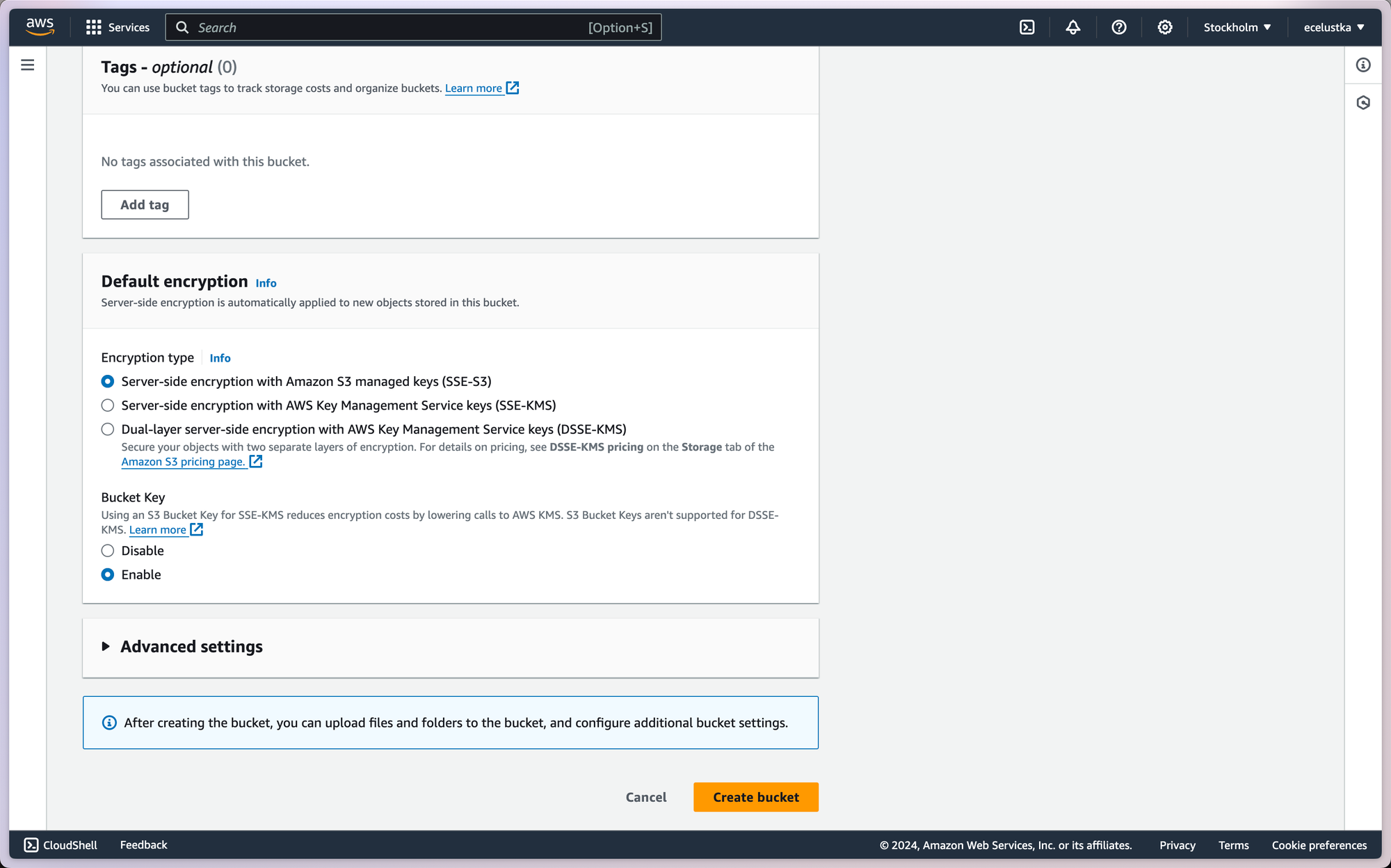This screenshot has width=1391, height=868.
Task: Open the settings gear icon
Action: click(x=1164, y=27)
